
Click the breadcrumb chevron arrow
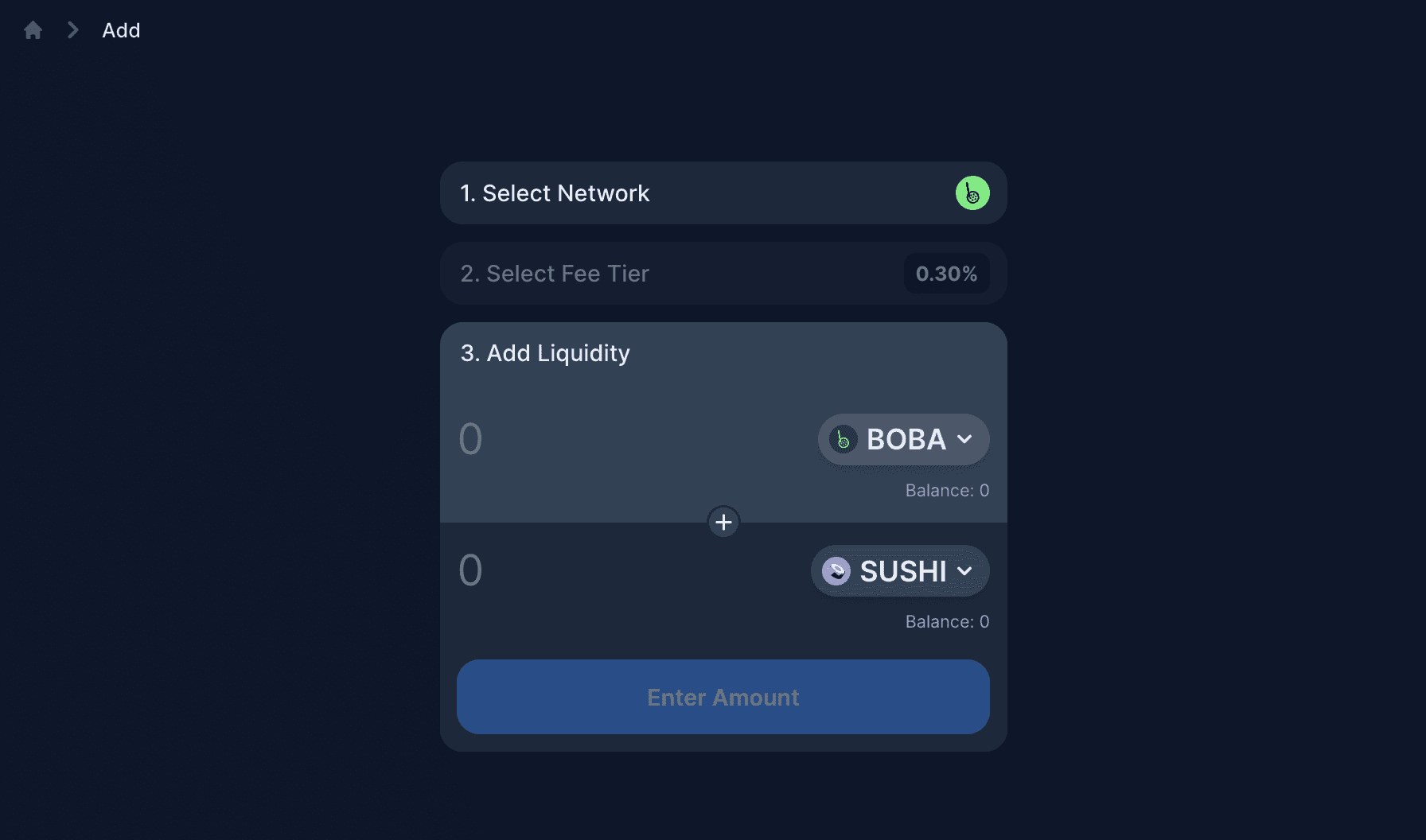click(x=72, y=29)
